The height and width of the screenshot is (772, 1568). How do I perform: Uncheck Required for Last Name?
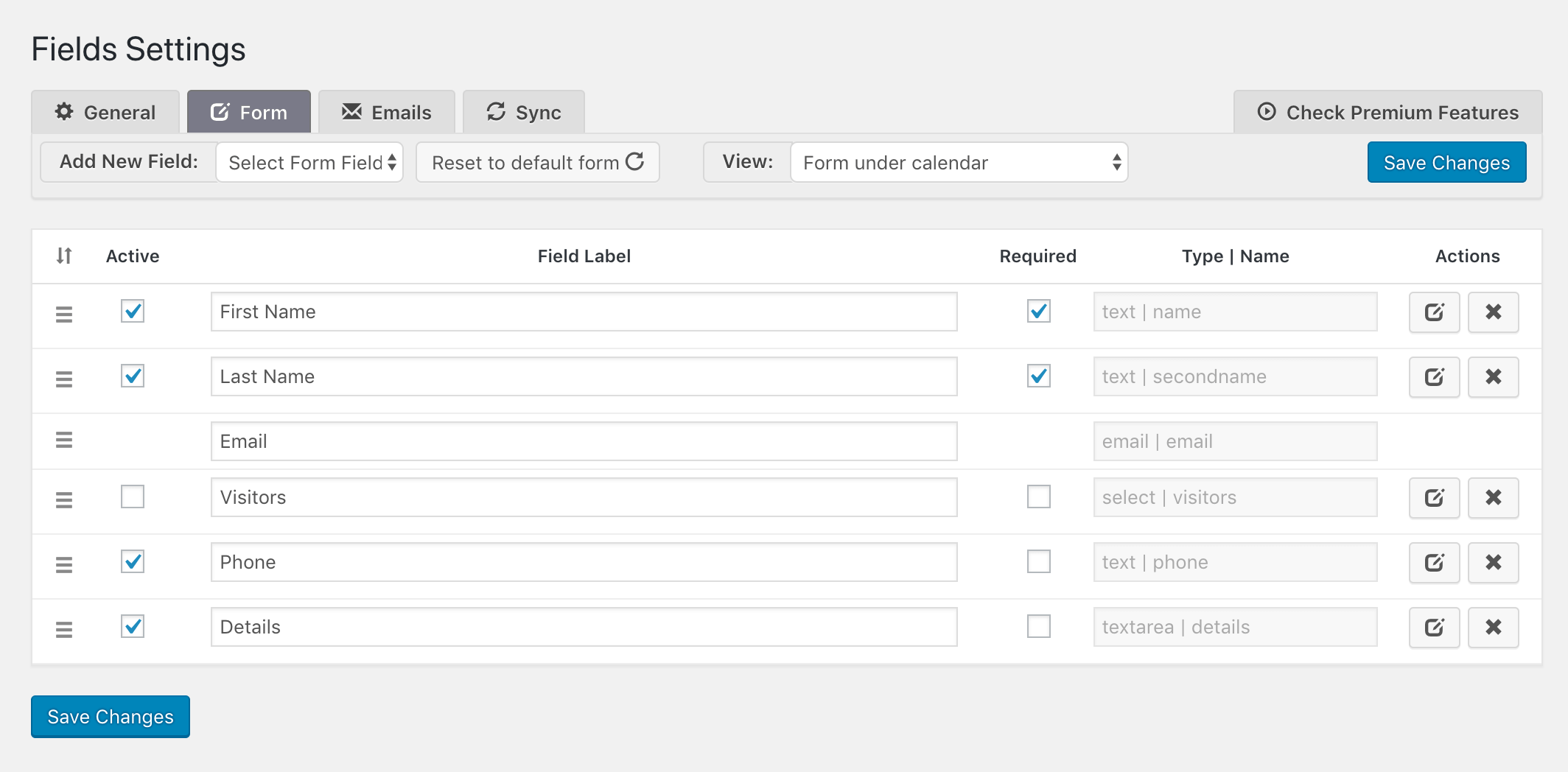(x=1038, y=376)
